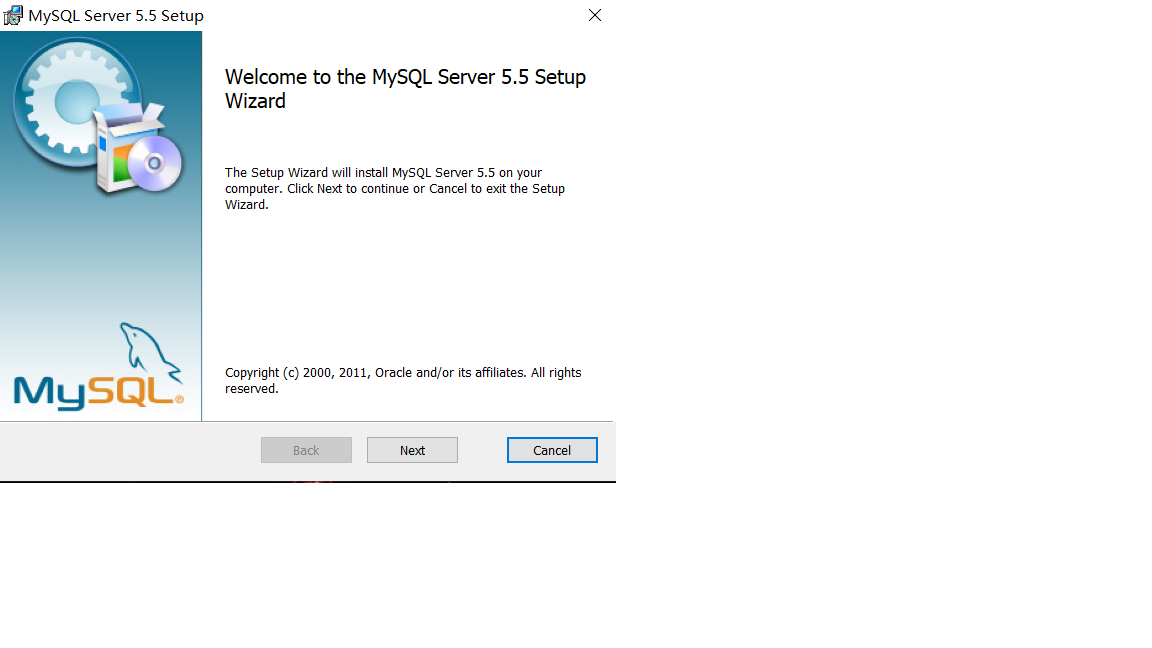Select the Setup Wizard description paragraph
The height and width of the screenshot is (648, 1152).
pos(395,188)
